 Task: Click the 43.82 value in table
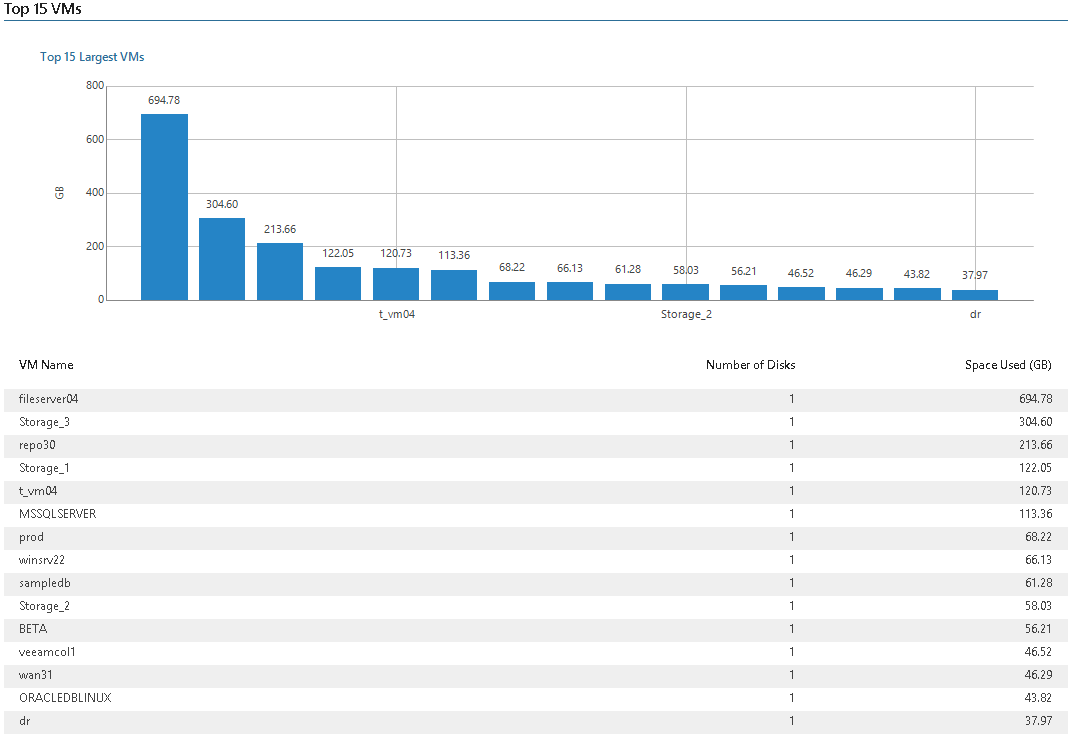(x=1038, y=698)
